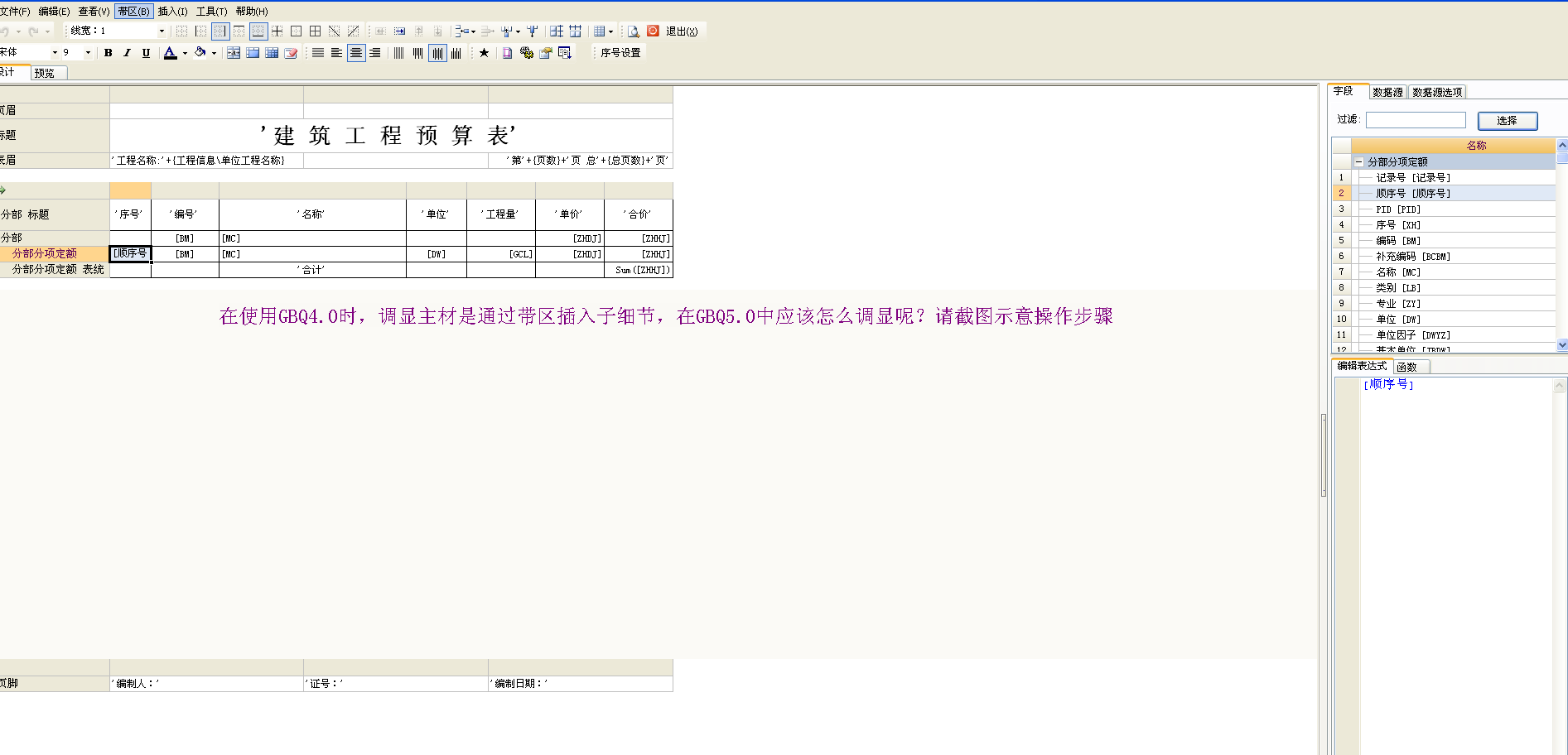Viewport: 1568px width, 755px height.
Task: Open the fill color dropdown arrow
Action: click(x=214, y=53)
